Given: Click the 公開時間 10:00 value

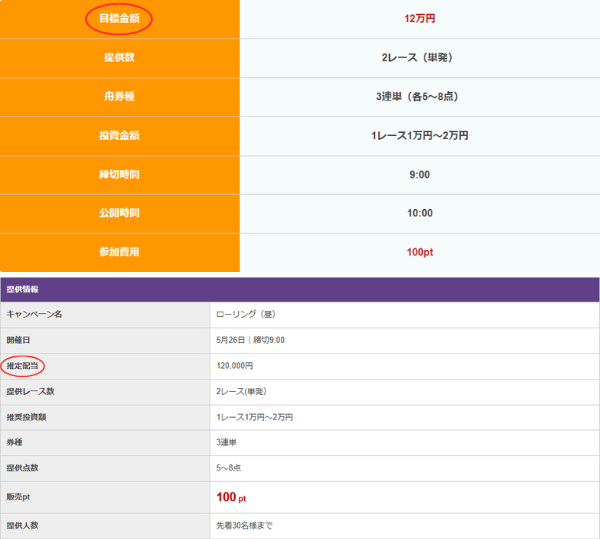Looking at the screenshot, I should (419, 213).
